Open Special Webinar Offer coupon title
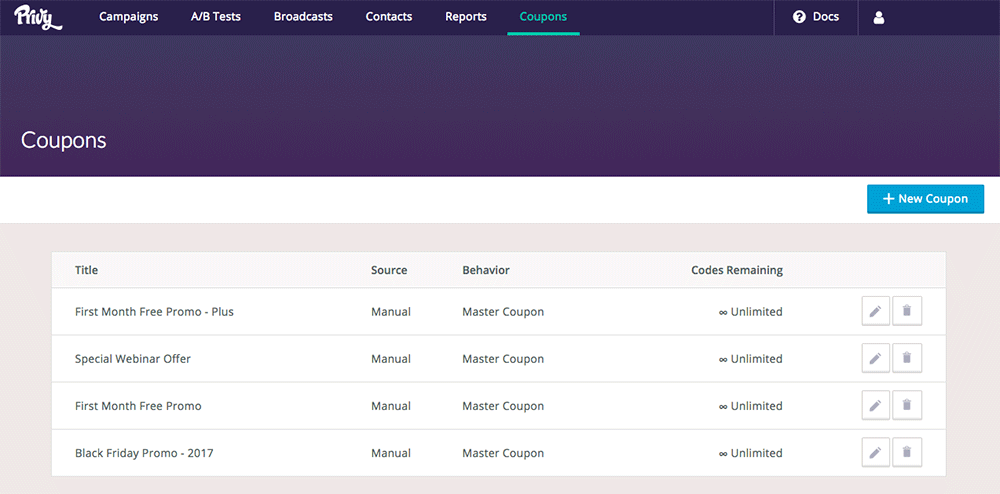The height and width of the screenshot is (494, 1000). click(x=133, y=359)
